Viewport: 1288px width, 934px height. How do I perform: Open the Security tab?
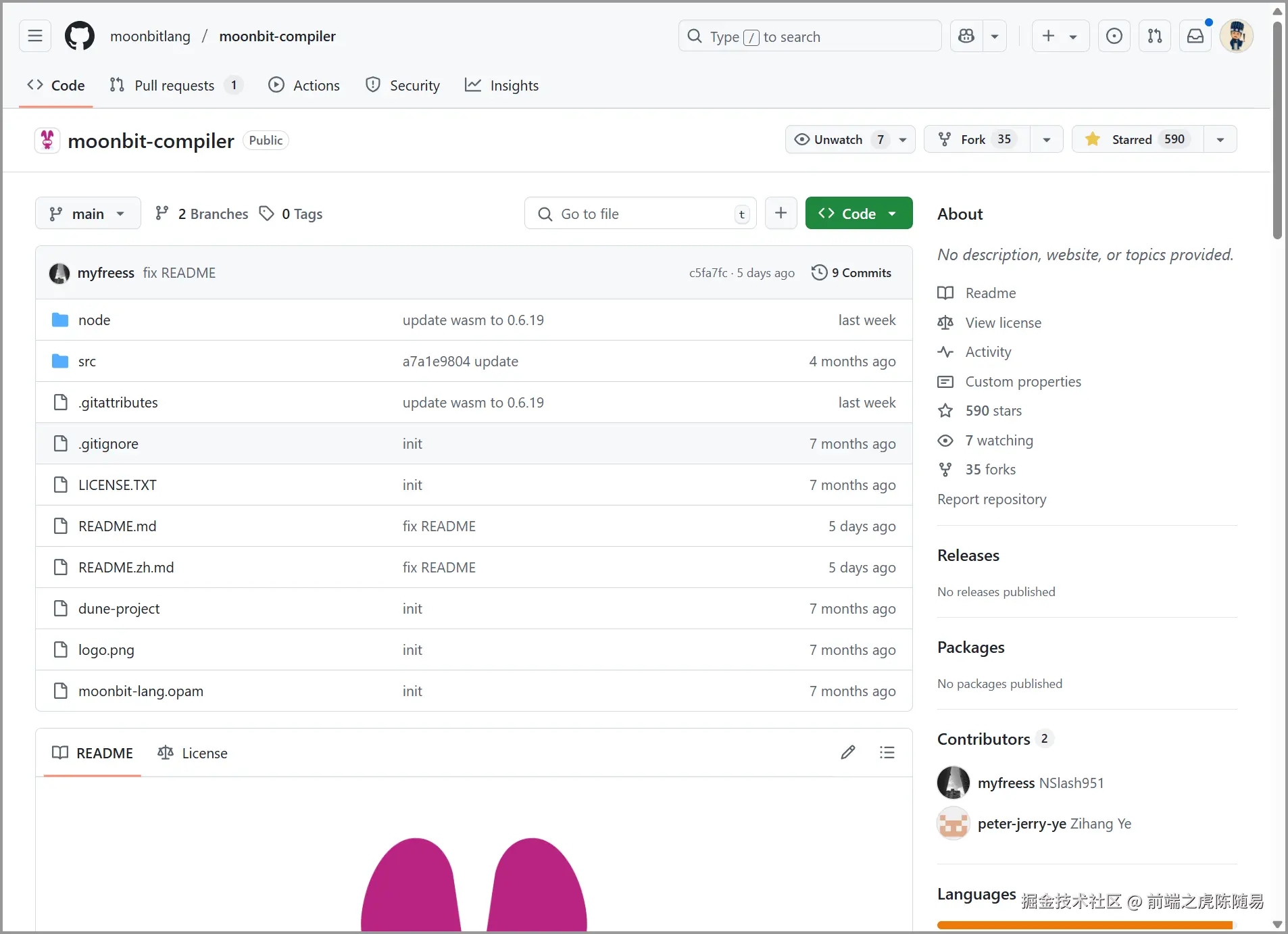pyautogui.click(x=403, y=85)
